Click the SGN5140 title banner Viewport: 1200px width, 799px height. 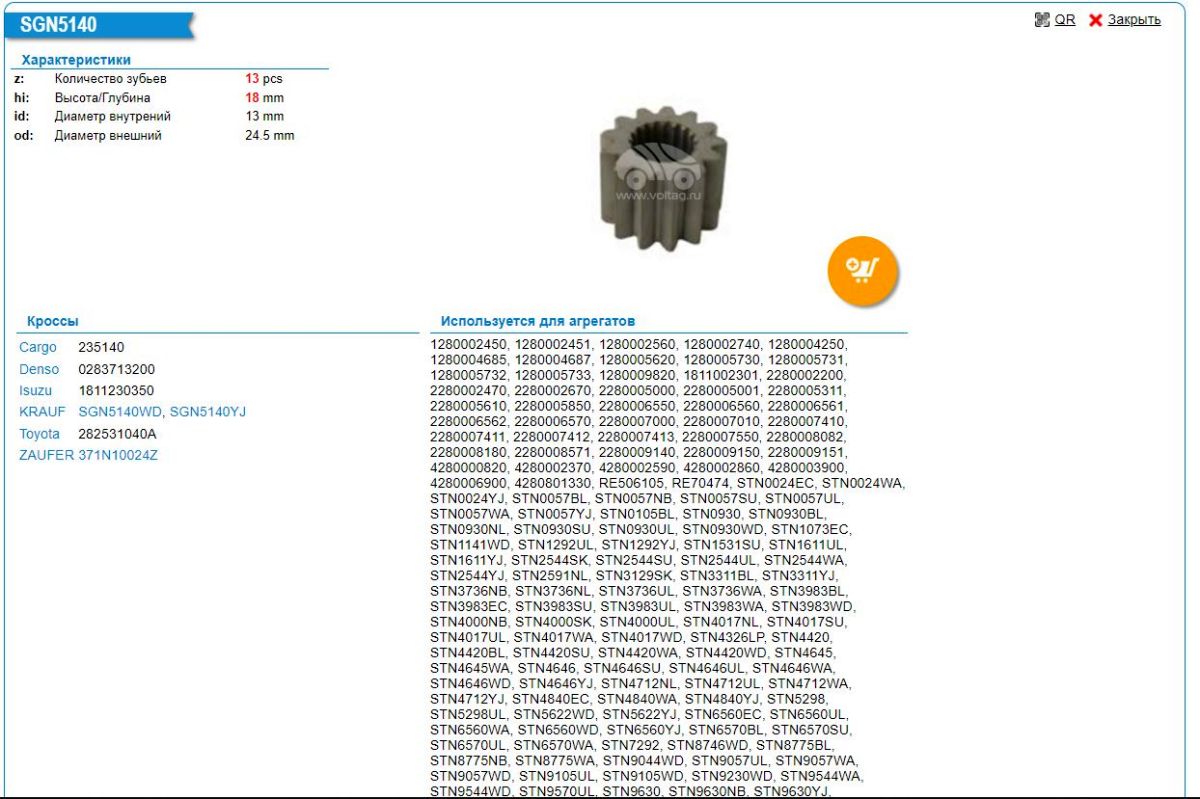(100, 25)
